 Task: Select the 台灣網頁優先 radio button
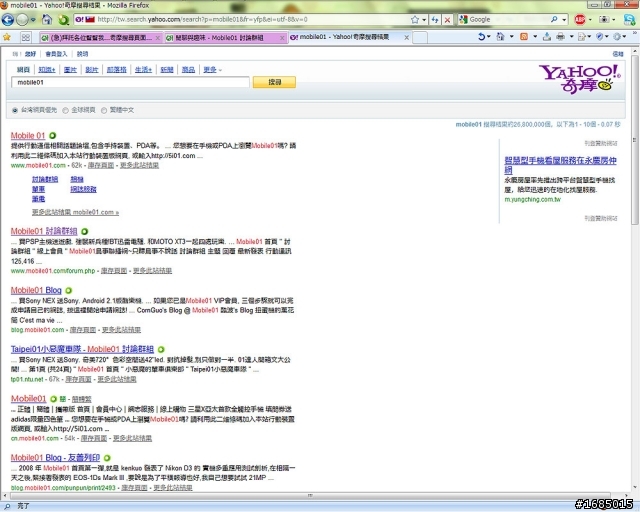click(x=15, y=110)
